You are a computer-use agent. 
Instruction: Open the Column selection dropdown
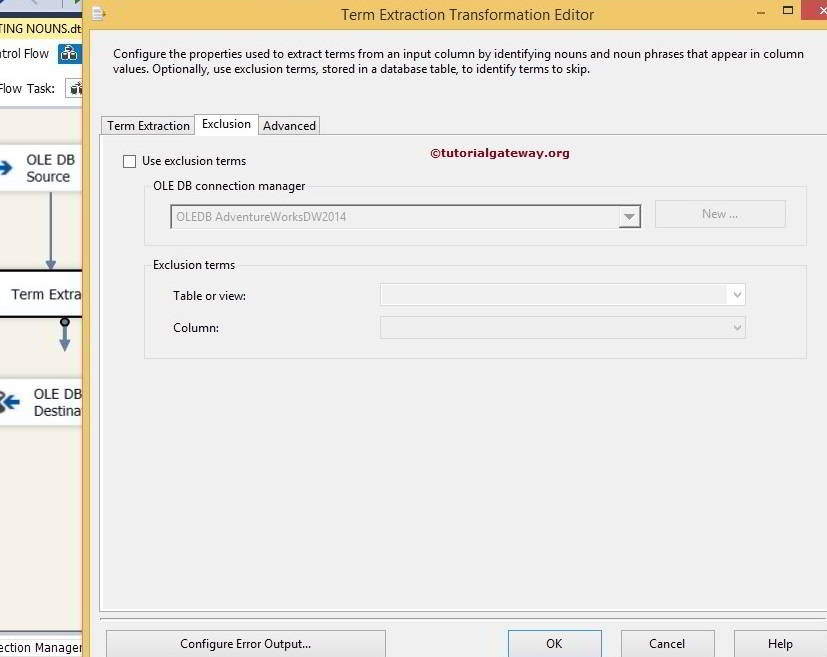coord(737,327)
